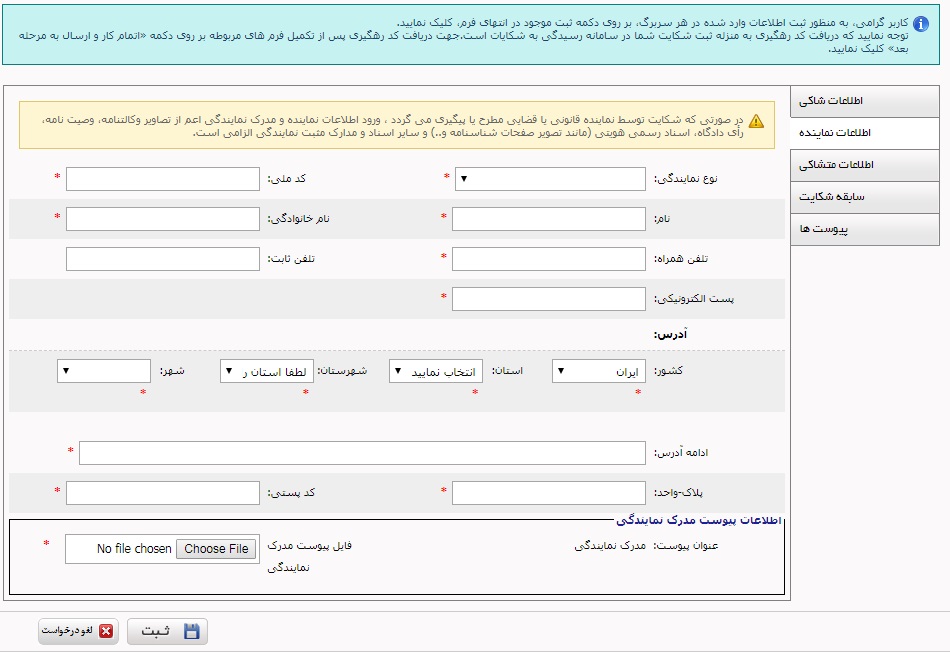
Task: Click the کشور: label
Action: coord(668,370)
